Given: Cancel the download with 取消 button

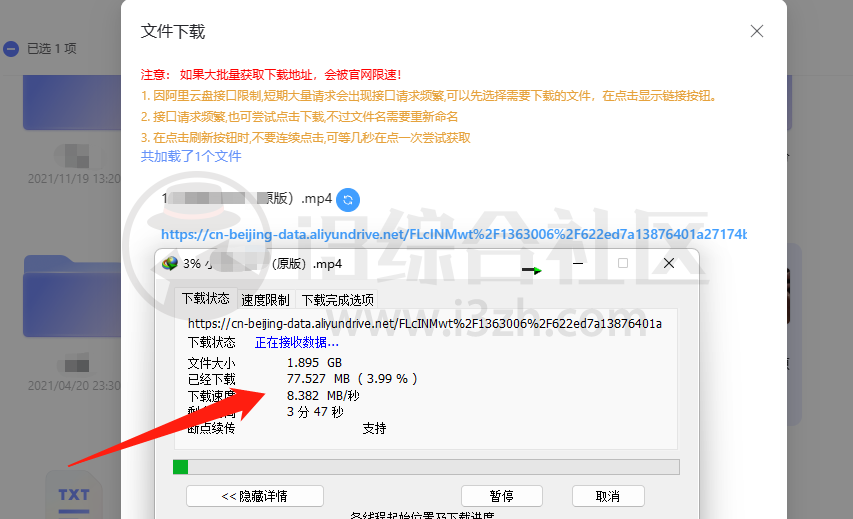Looking at the screenshot, I should coord(608,496).
